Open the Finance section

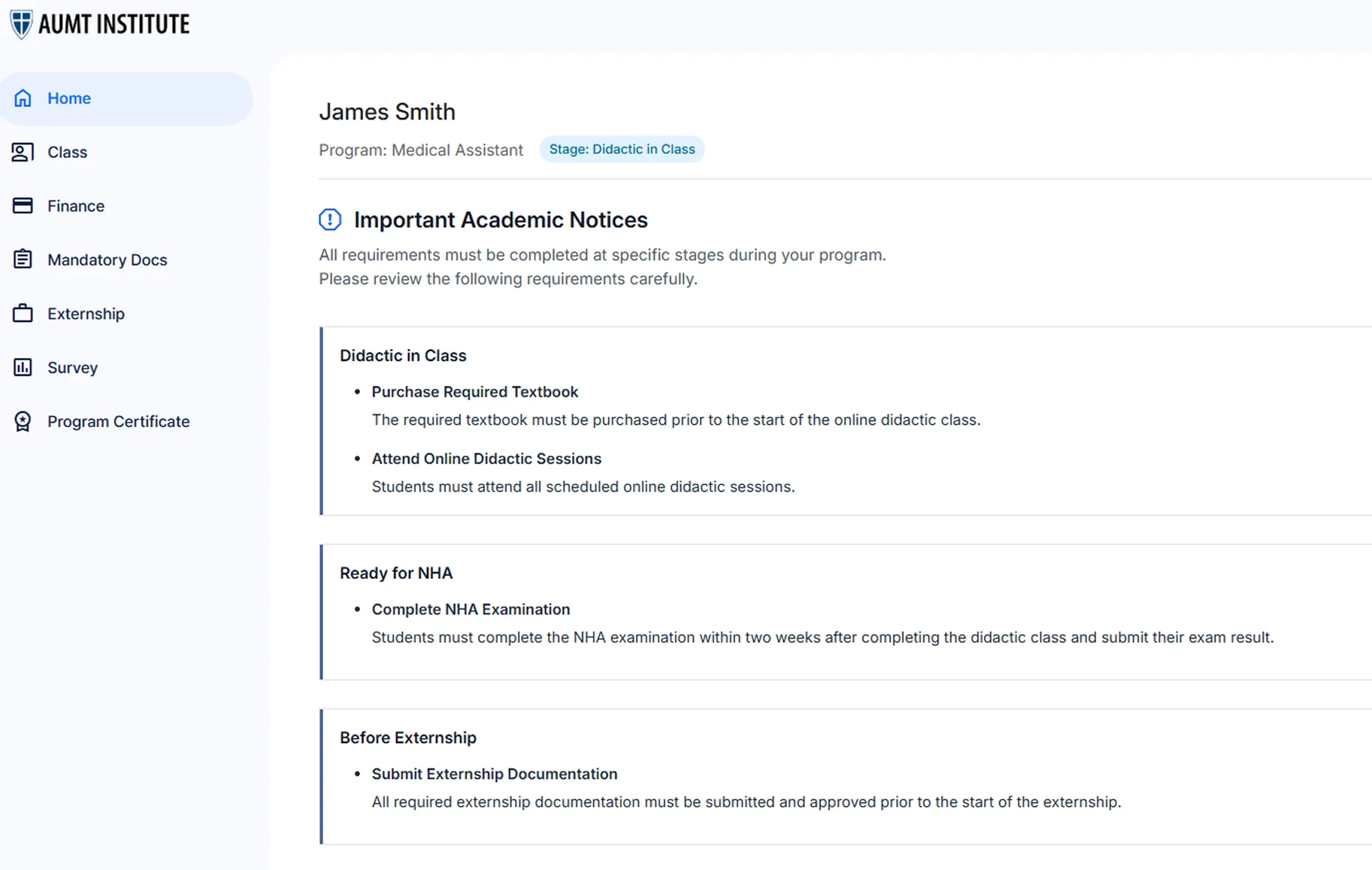(x=76, y=206)
